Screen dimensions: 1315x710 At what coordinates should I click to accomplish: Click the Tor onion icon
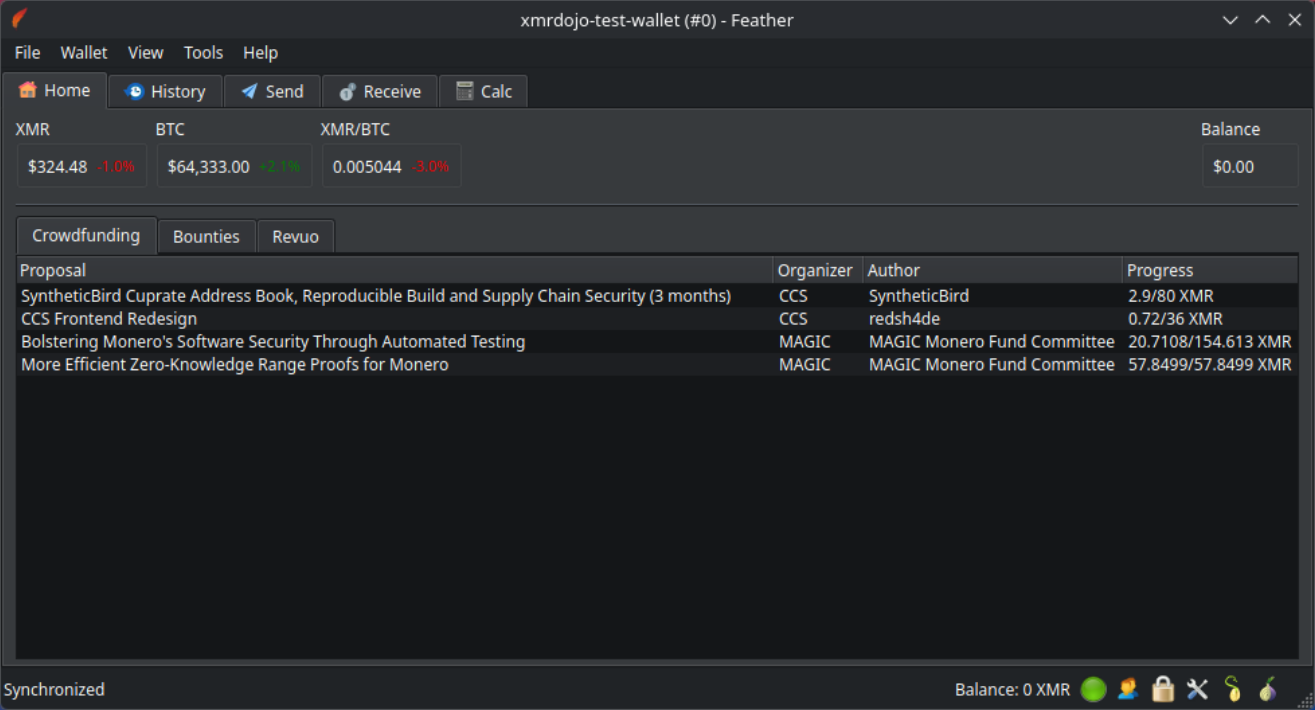pos(1268,689)
